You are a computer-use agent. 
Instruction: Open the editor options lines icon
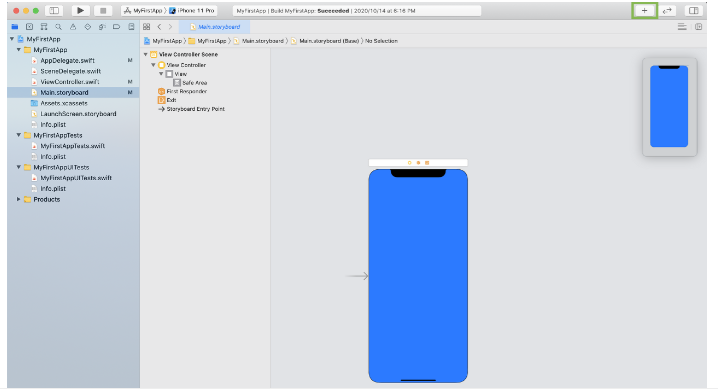click(682, 27)
